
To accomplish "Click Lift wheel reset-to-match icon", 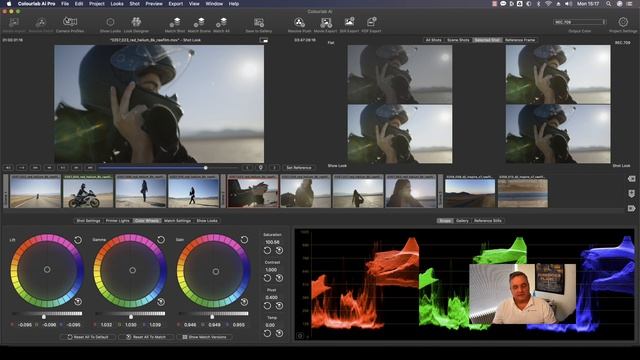I will 78,302.
